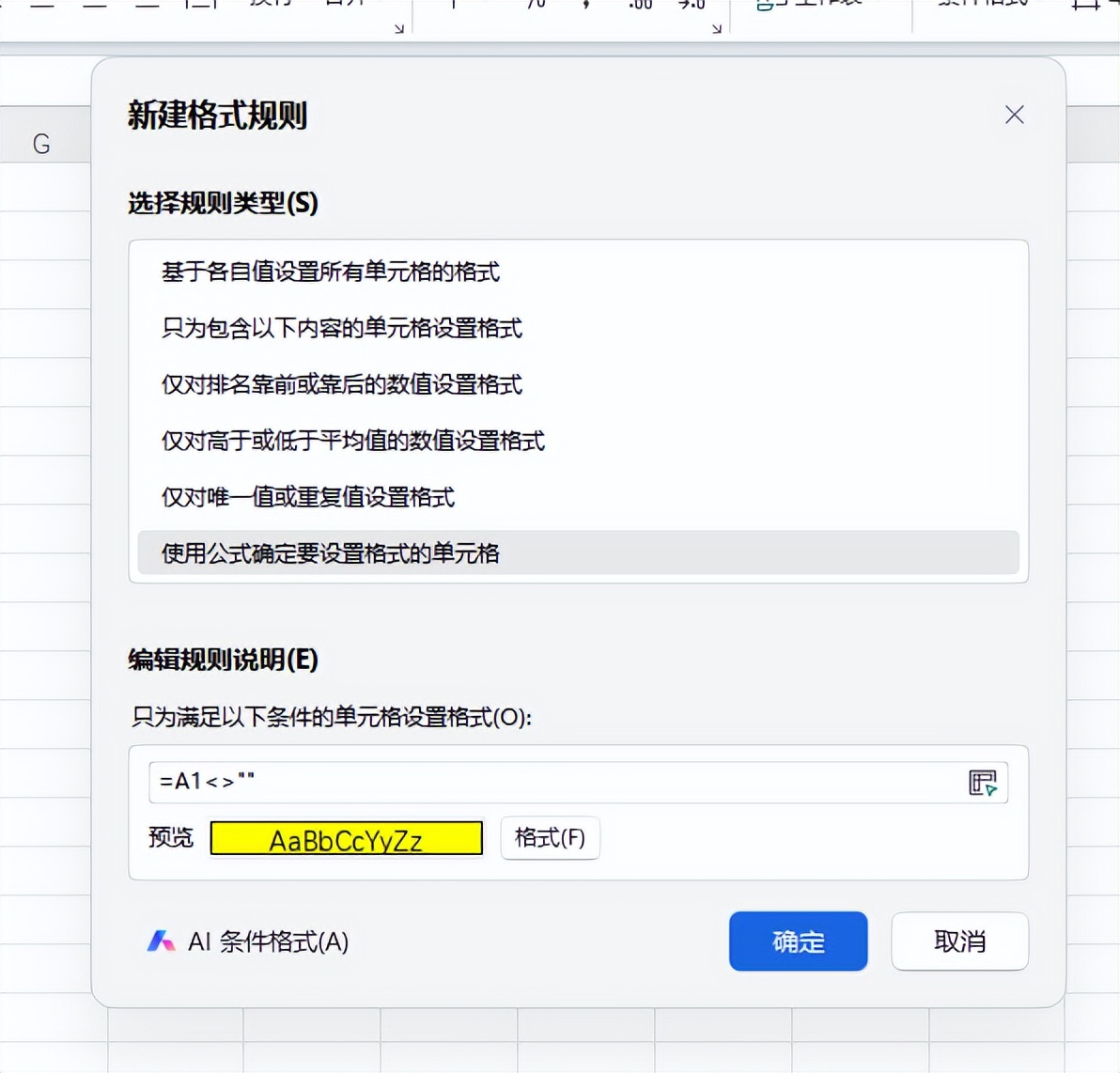
Task: Select rule type 仅对排名靠前或靠后的数值设置格式
Action: point(578,384)
